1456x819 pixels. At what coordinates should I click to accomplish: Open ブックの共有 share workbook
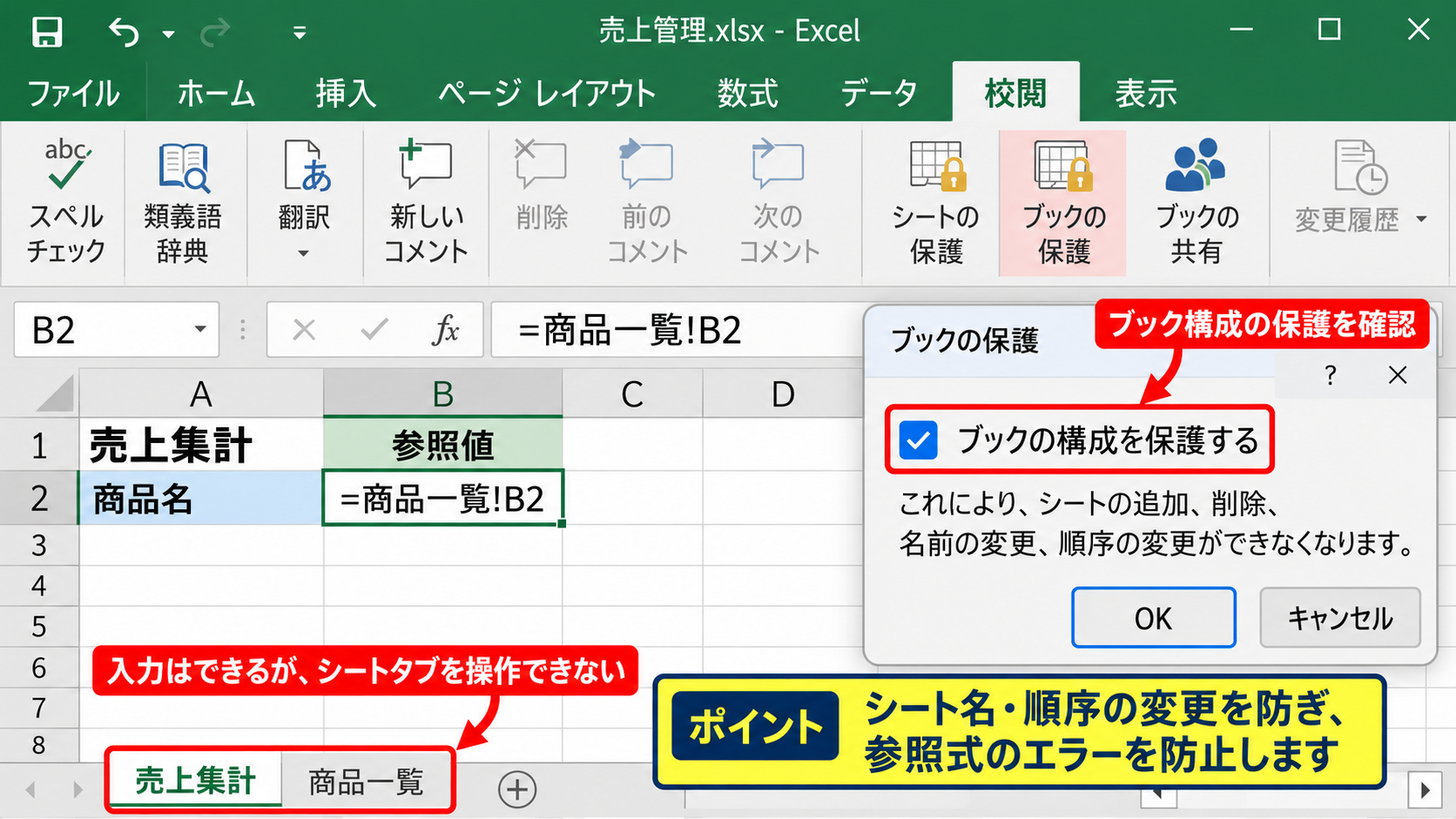(x=1196, y=203)
